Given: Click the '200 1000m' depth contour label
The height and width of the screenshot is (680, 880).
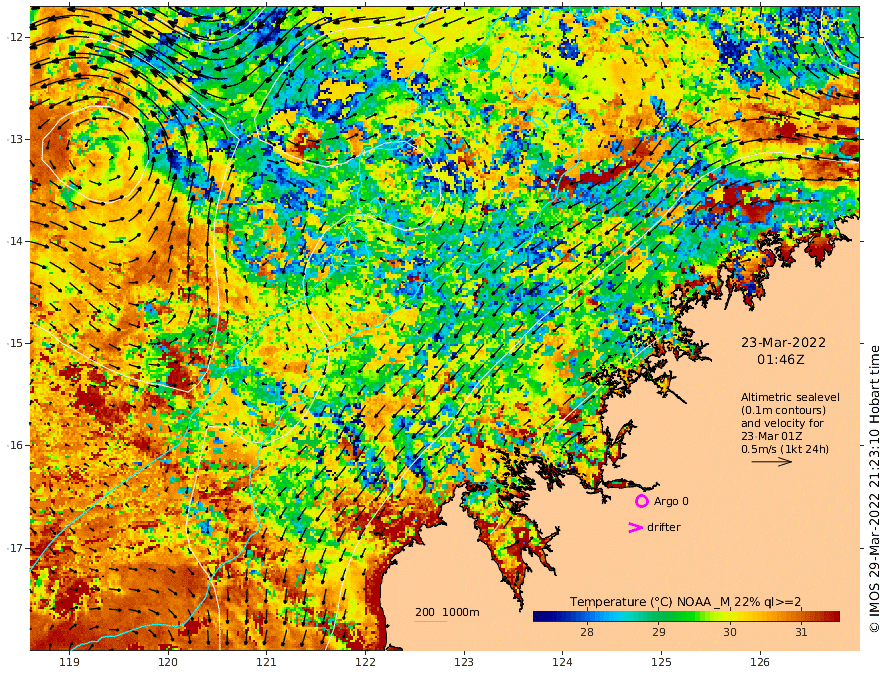Looking at the screenshot, I should point(447,612).
